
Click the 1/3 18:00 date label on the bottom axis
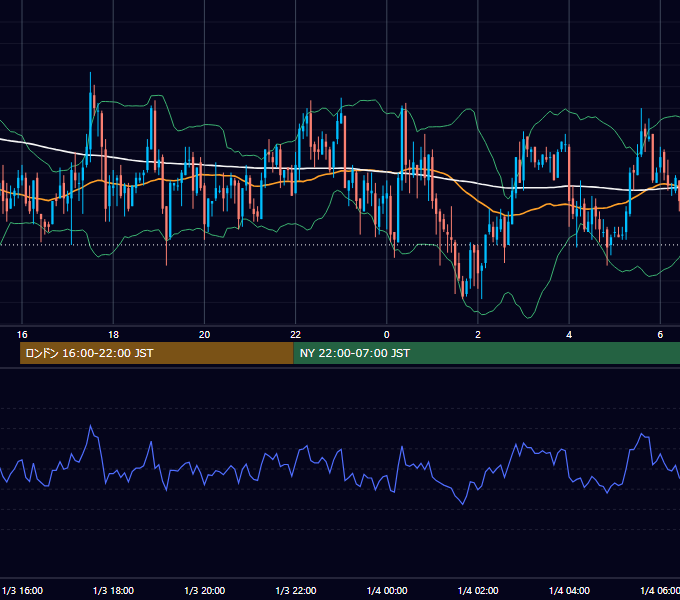(x=113, y=590)
